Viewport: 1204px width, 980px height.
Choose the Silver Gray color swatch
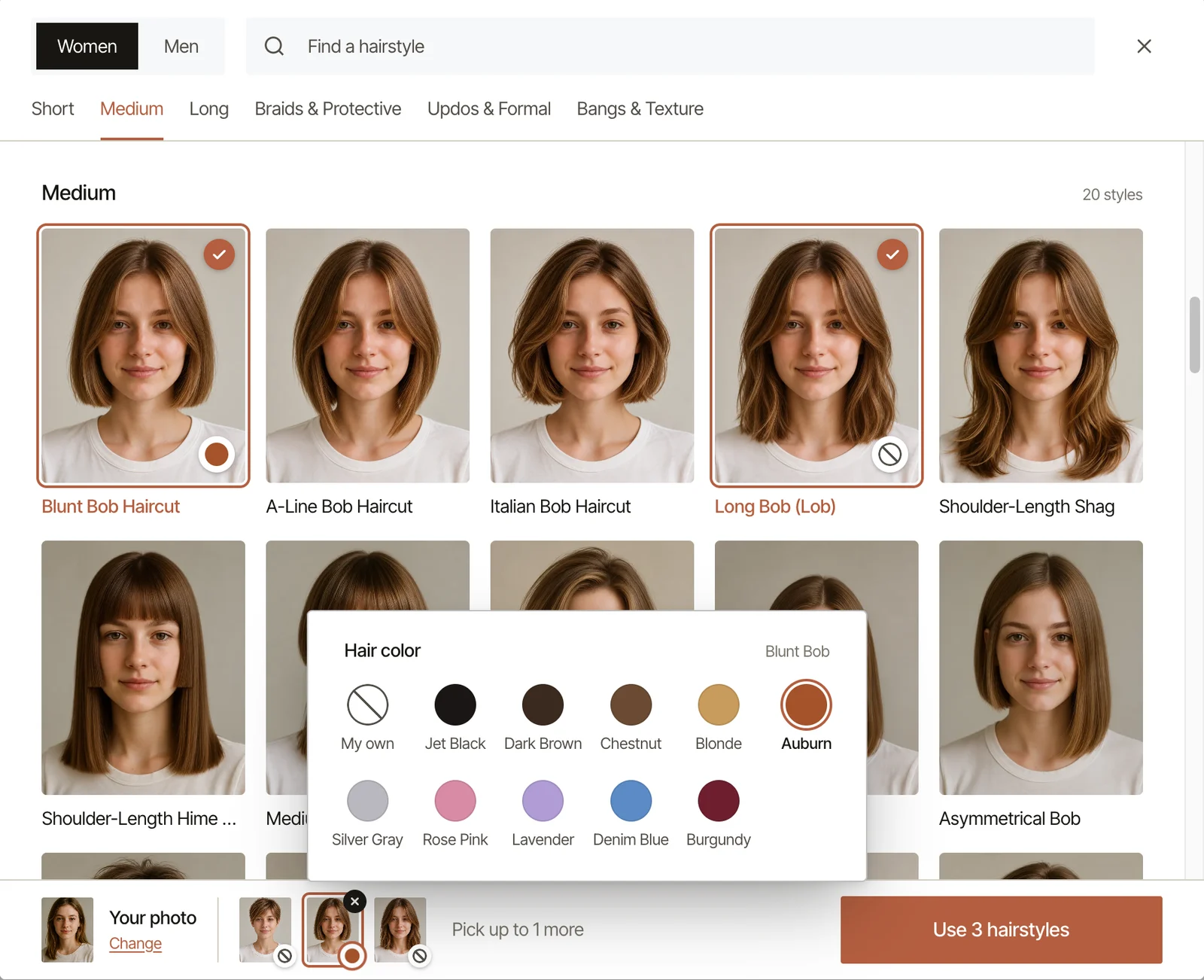point(367,800)
